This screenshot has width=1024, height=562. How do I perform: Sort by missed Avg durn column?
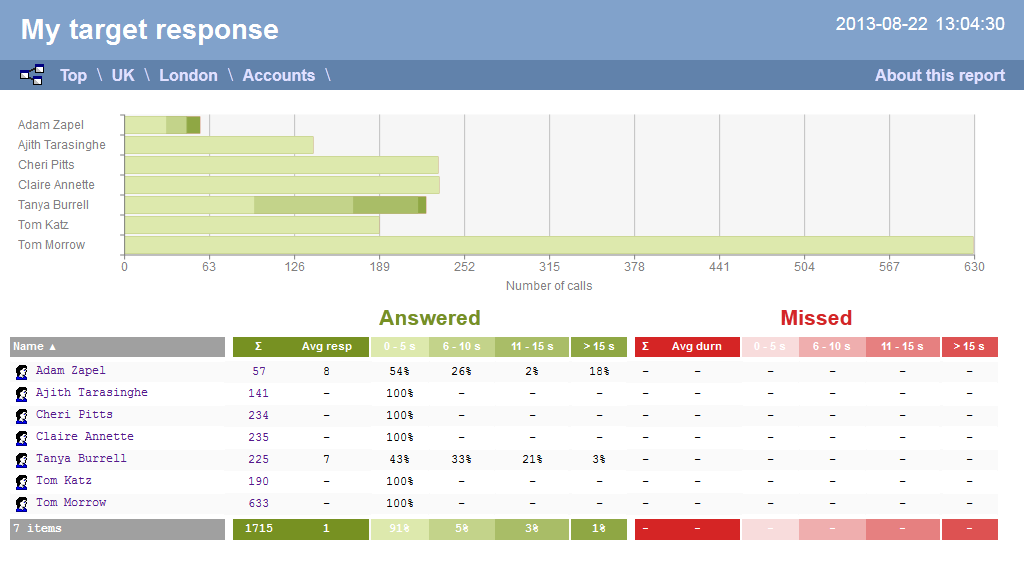coord(696,347)
